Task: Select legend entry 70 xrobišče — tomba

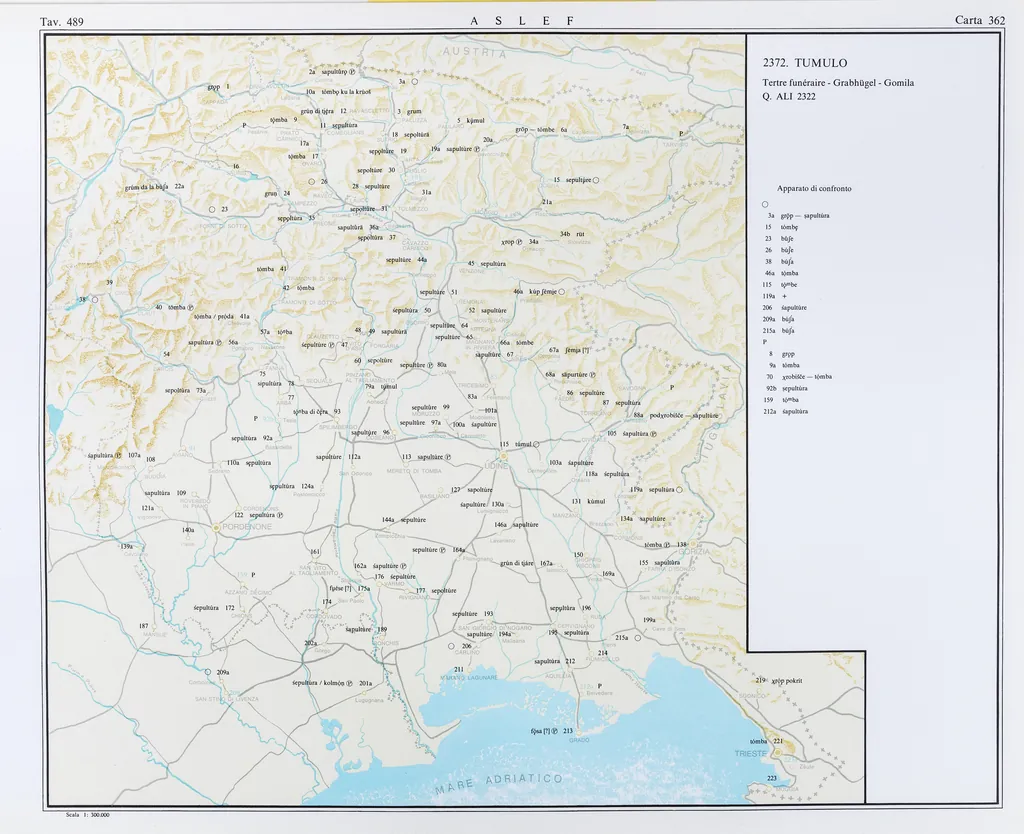Action: point(798,376)
